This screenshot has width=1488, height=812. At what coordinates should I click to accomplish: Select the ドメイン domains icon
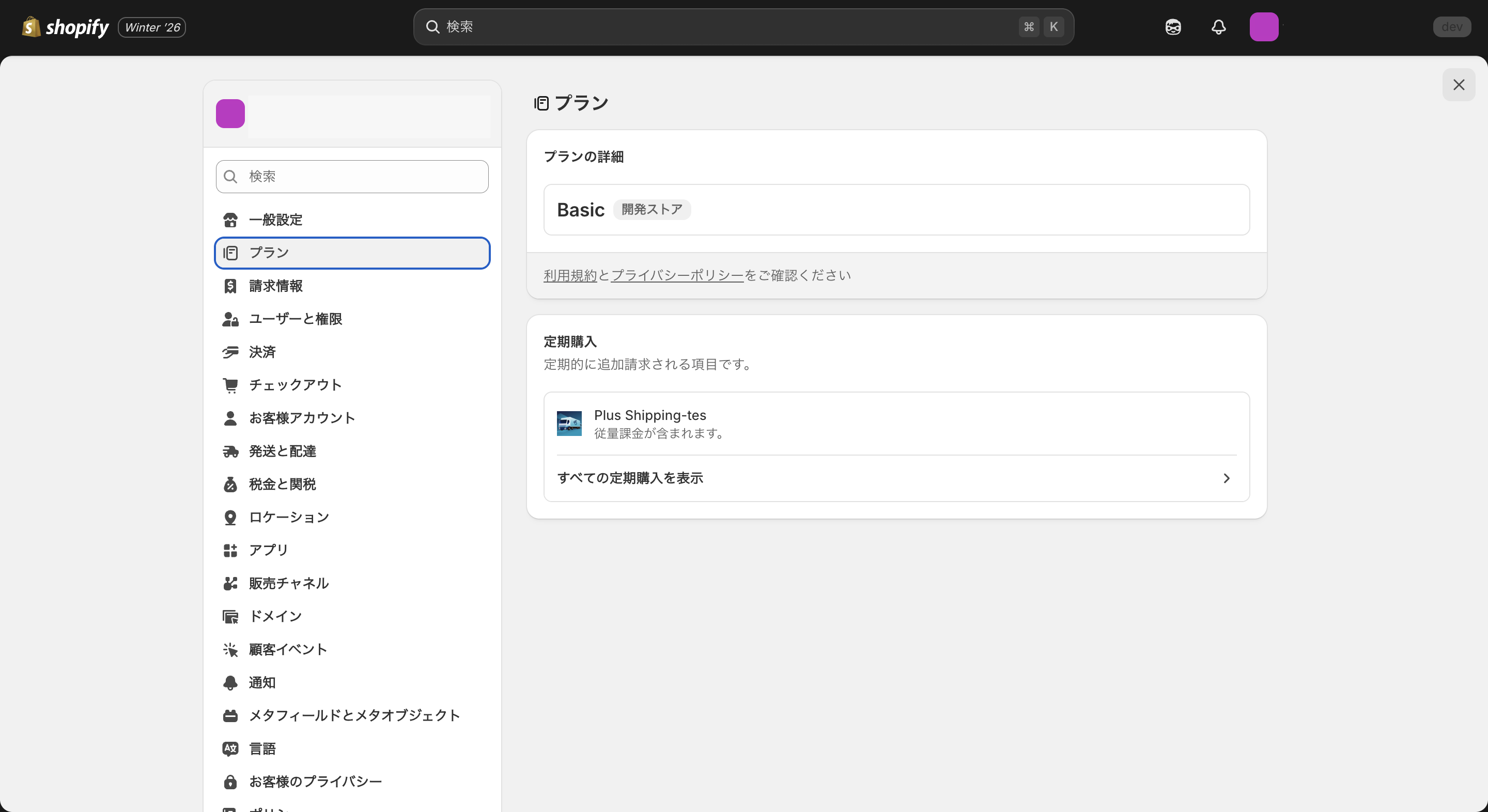click(x=230, y=616)
